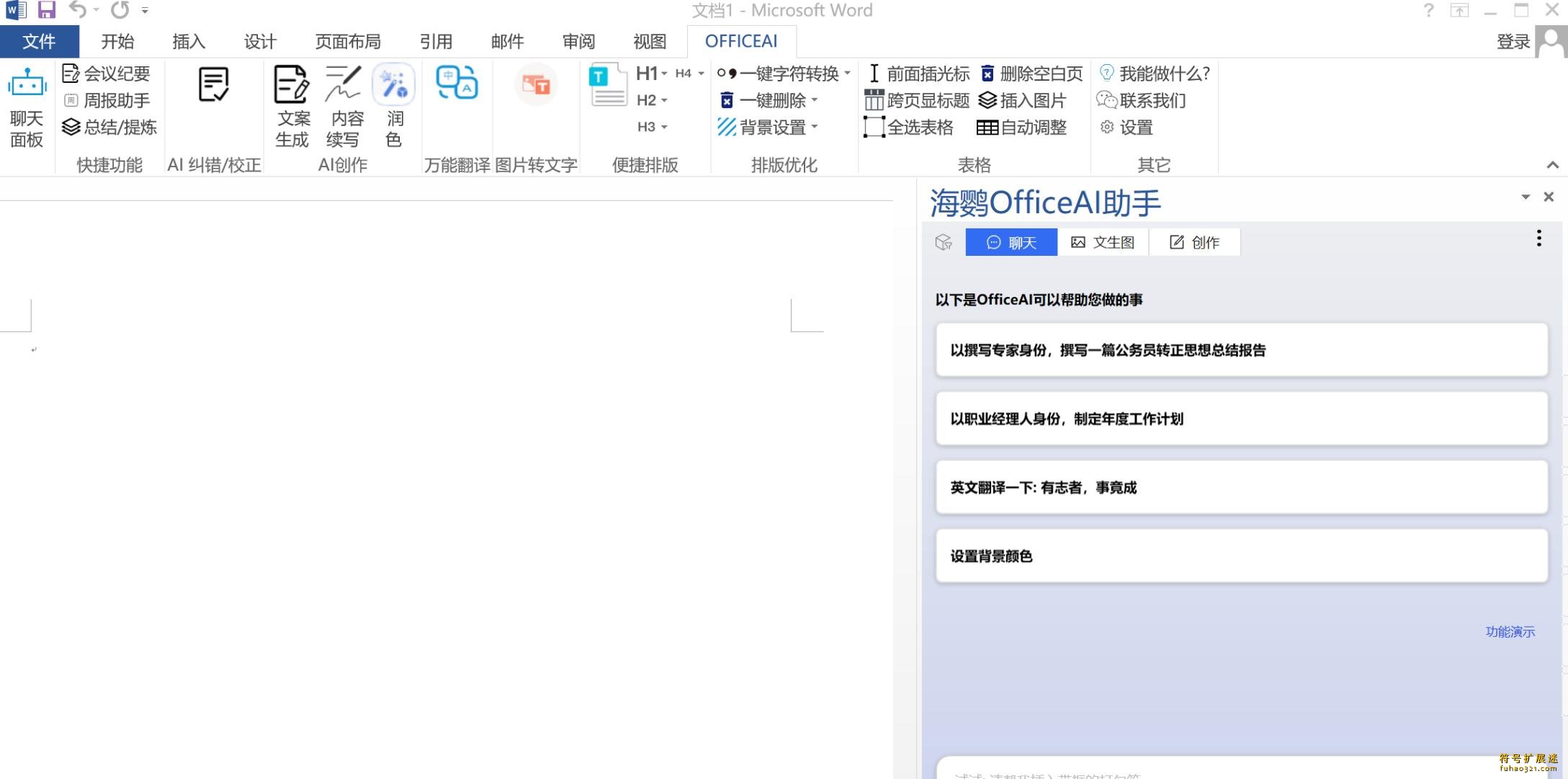Viewport: 1568px width, 779px height.
Task: Open the 文件 file tab
Action: point(40,41)
